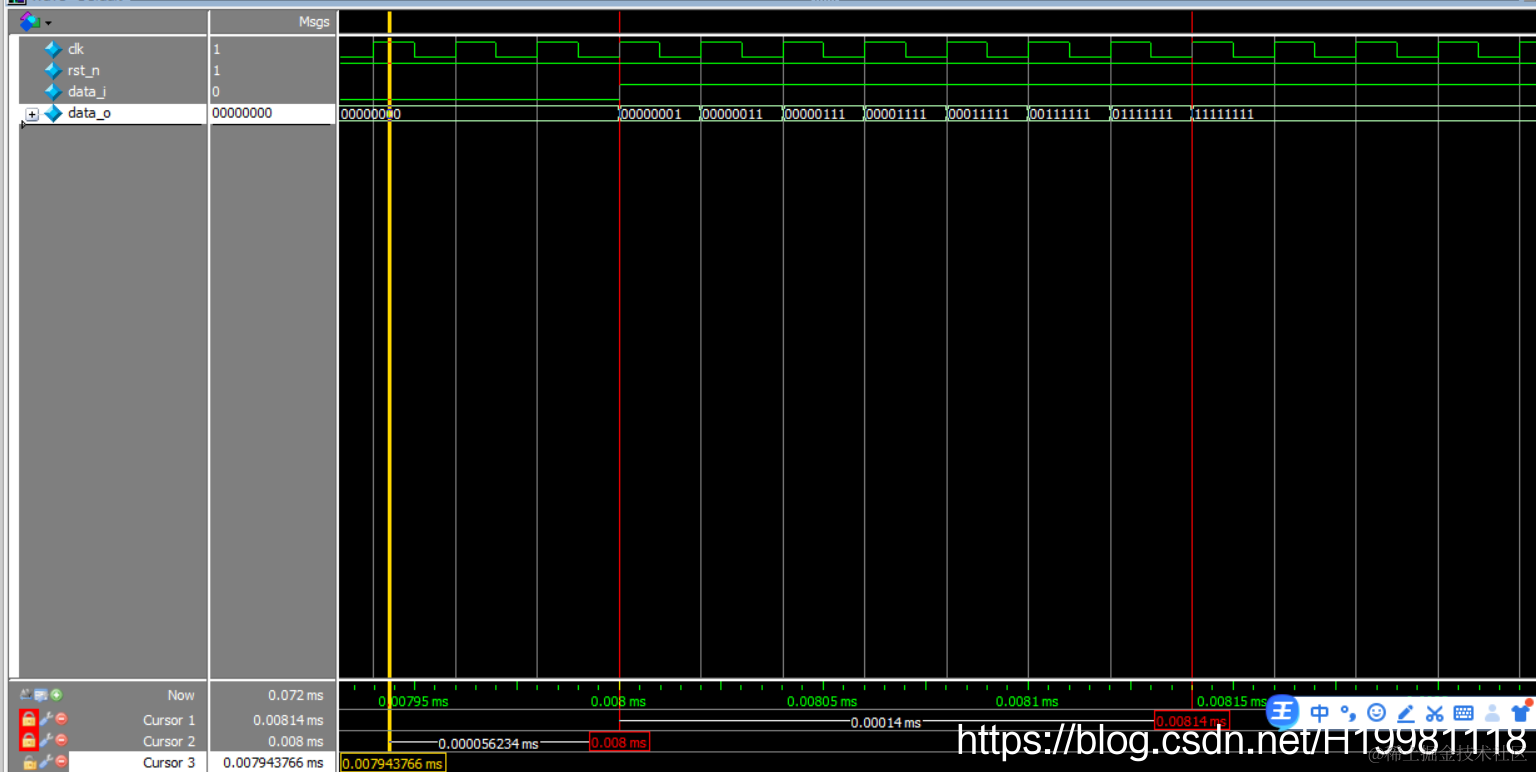The image size is (1536, 772).
Task: Click the input method logo icon
Action: tap(1283, 712)
